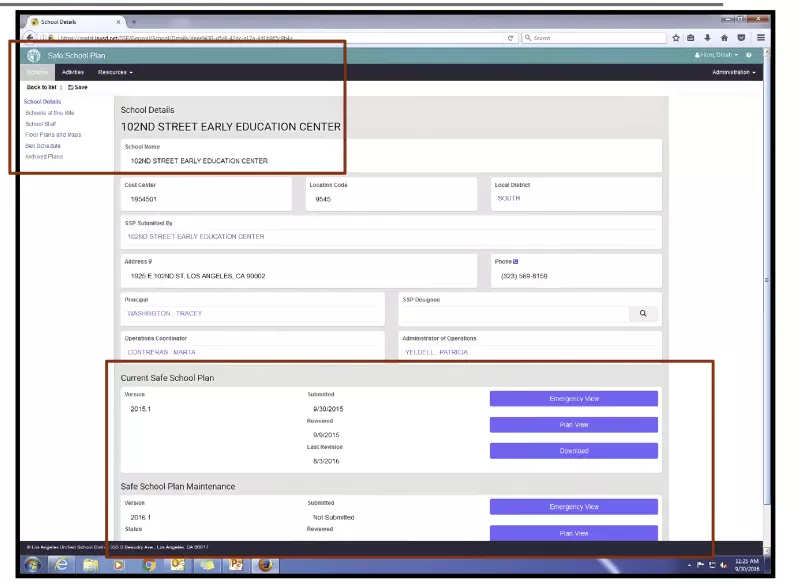The height and width of the screenshot is (584, 800).
Task: Open Floor Plans and Maps sidebar link
Action: coord(53,135)
